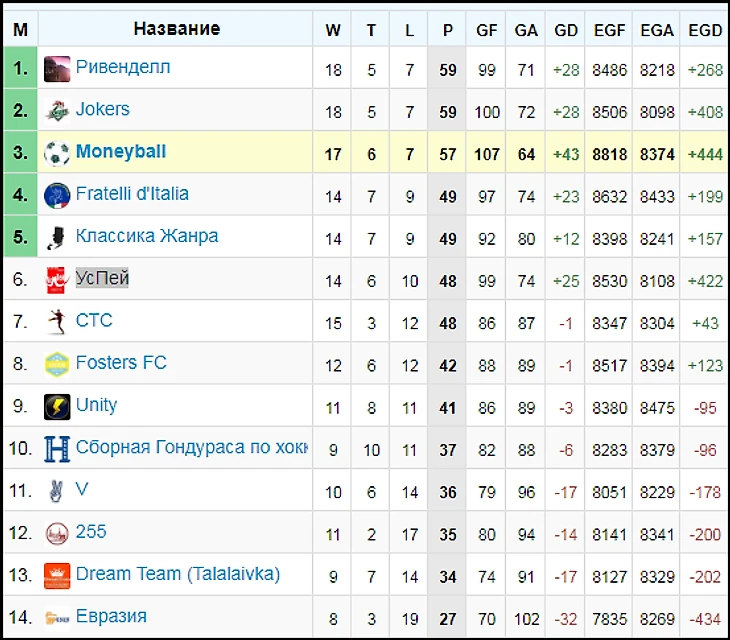Click the Fosters FC team logo
The height and width of the screenshot is (640, 730).
tap(57, 364)
